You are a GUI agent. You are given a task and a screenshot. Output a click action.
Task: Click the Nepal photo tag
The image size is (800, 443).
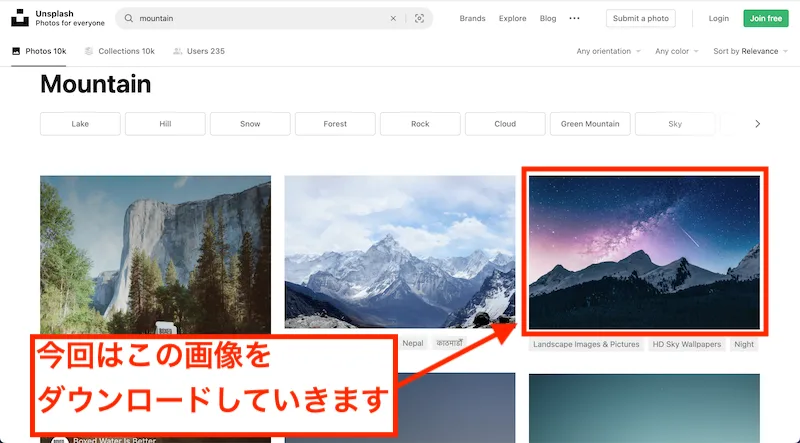tap(413, 343)
